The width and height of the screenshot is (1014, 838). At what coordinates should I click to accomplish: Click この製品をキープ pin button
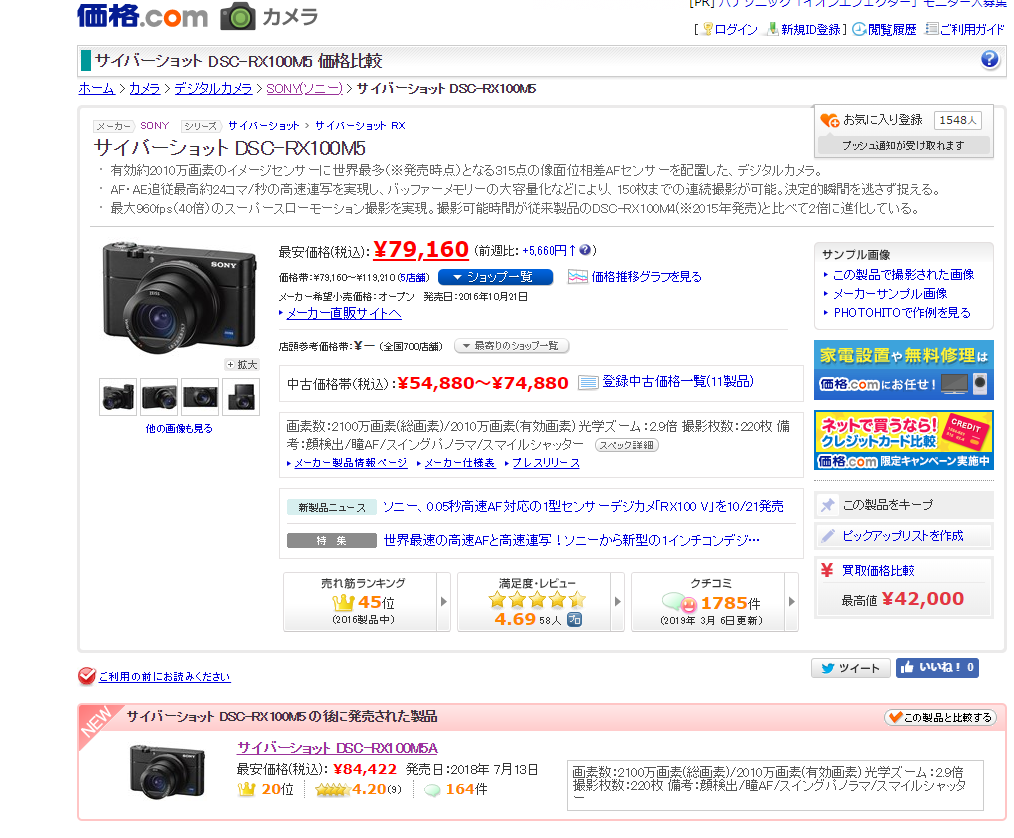(x=903, y=505)
